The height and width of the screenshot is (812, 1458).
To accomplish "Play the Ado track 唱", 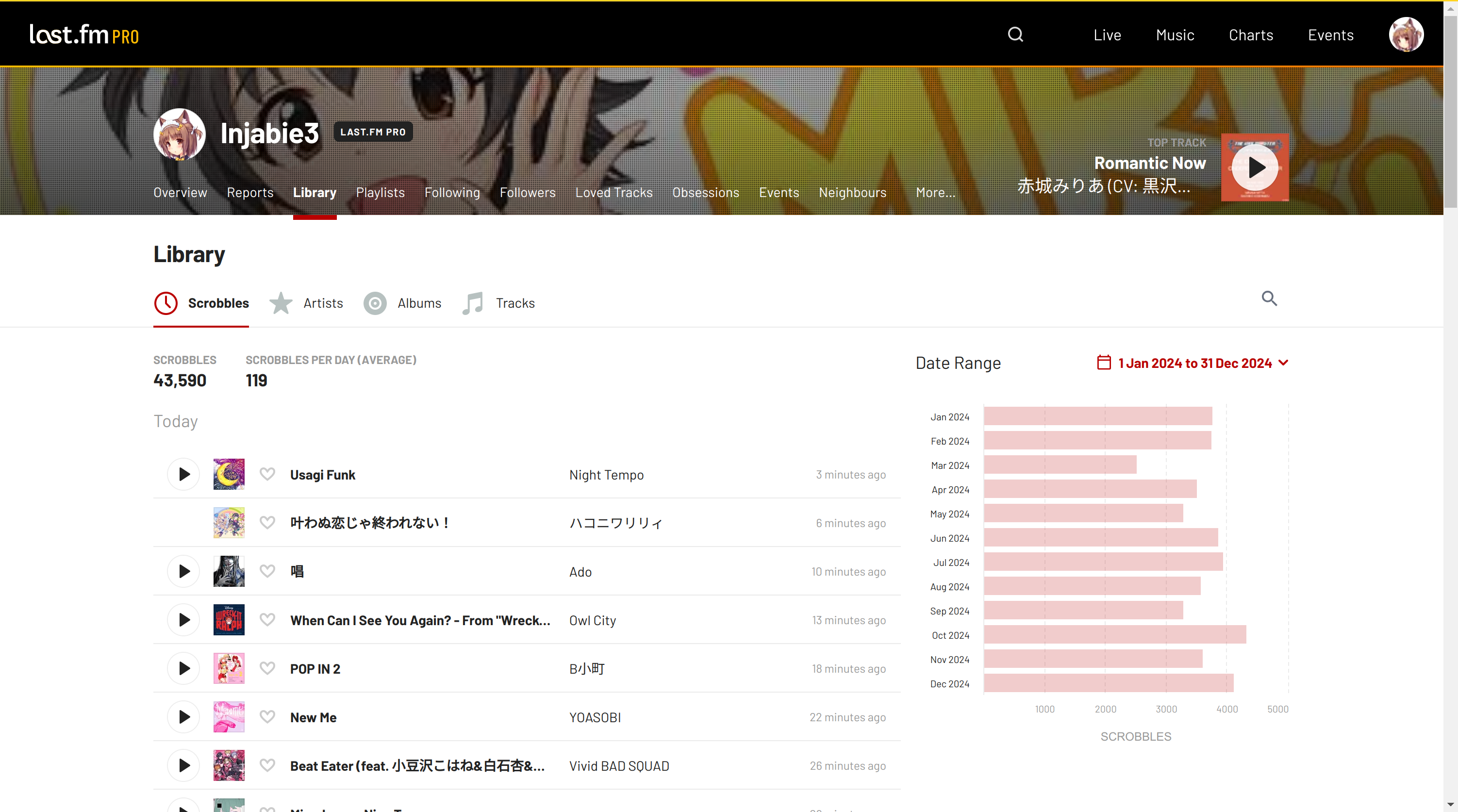I will [183, 572].
